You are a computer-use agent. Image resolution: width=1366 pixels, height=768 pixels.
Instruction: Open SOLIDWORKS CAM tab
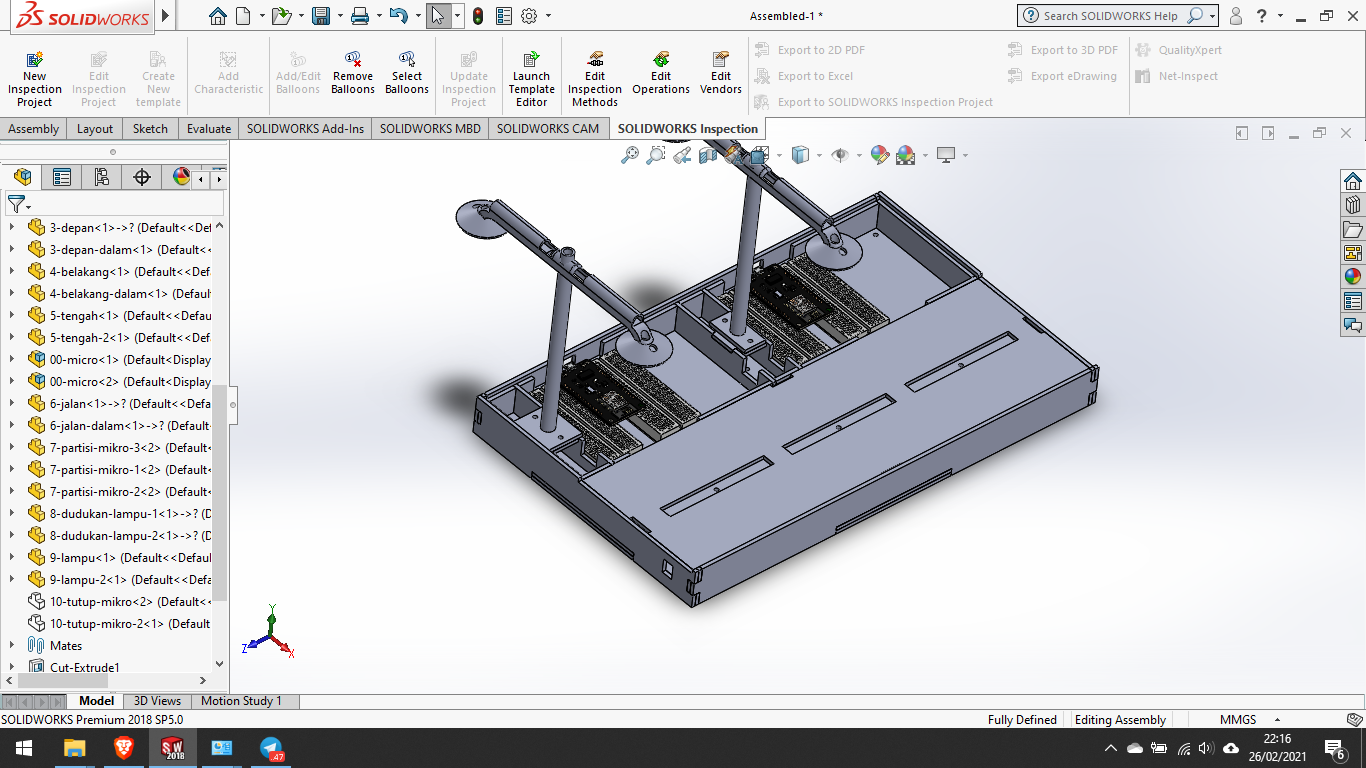(548, 129)
